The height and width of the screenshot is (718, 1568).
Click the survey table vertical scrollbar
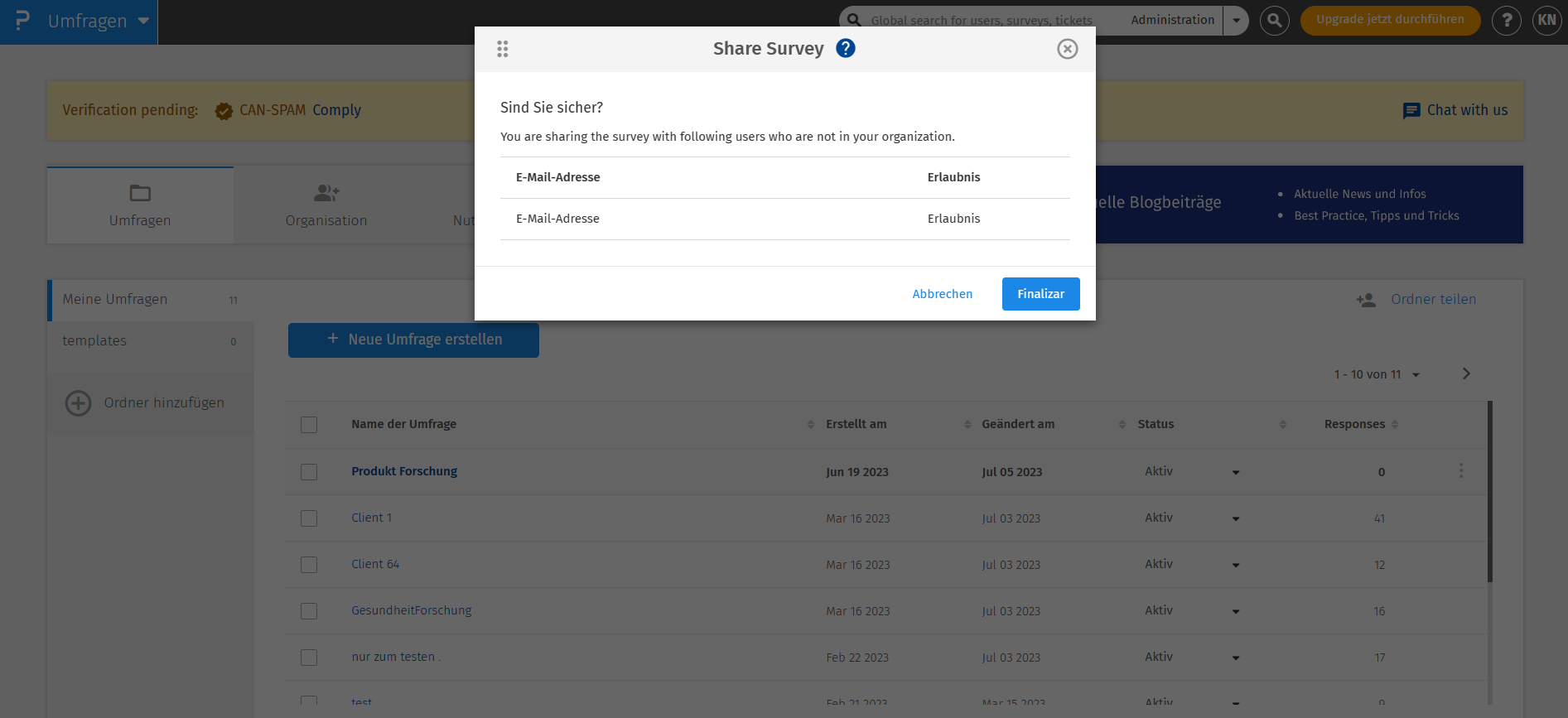click(x=1490, y=492)
